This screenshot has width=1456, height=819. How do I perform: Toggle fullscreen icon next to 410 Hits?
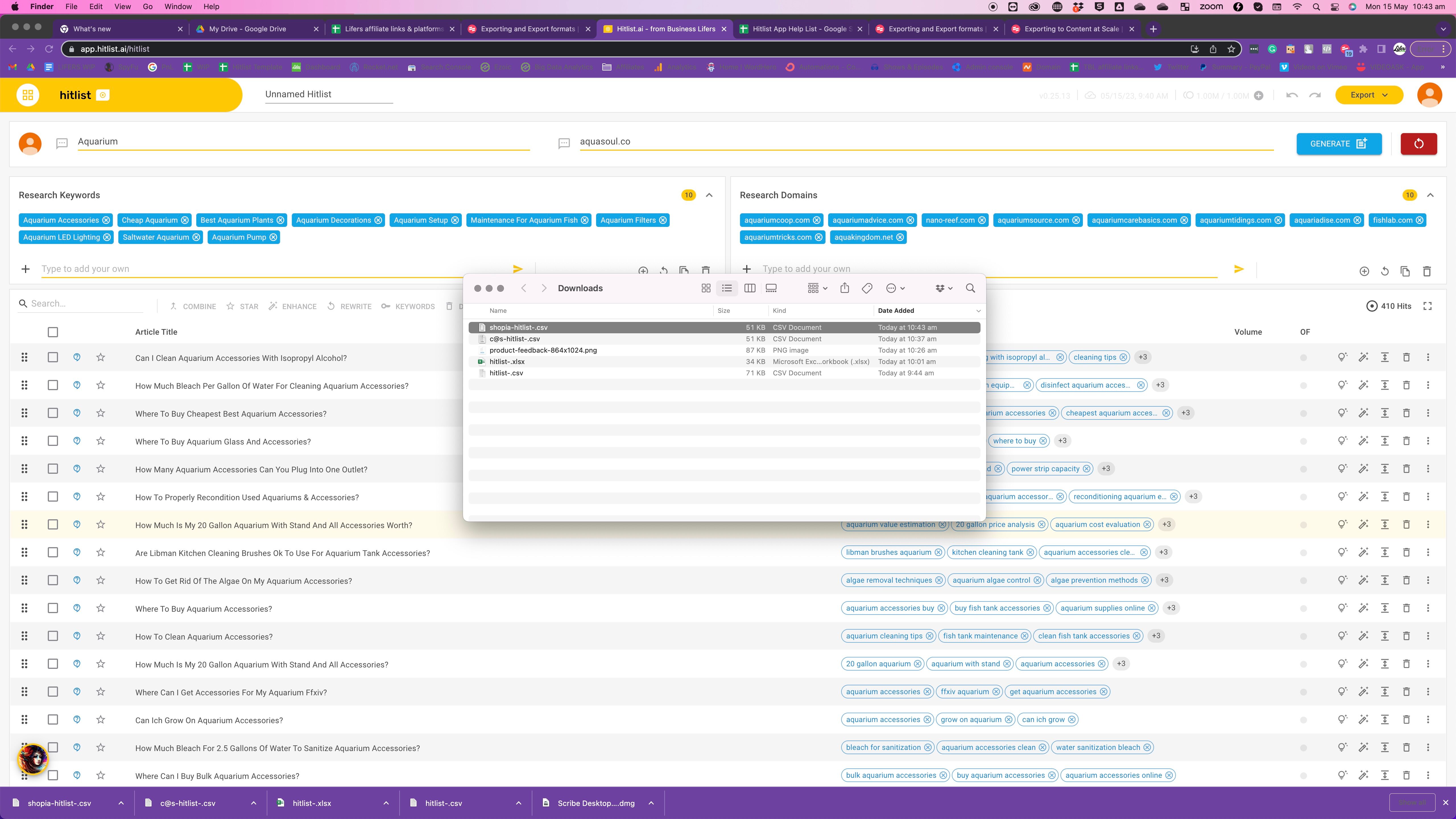[x=1428, y=306]
